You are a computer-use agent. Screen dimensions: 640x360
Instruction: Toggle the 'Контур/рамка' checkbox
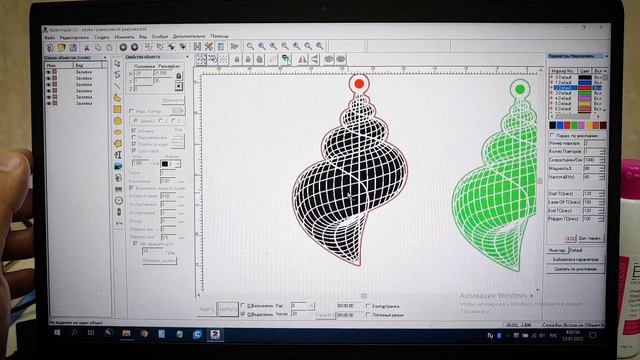tap(368, 306)
